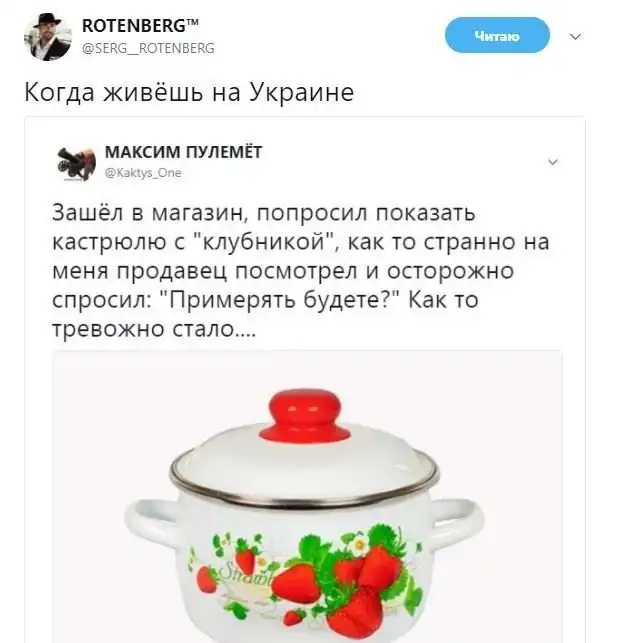The height and width of the screenshot is (643, 622).
Task: Expand the tweet options chevron beside Читаю
Action: click(575, 37)
